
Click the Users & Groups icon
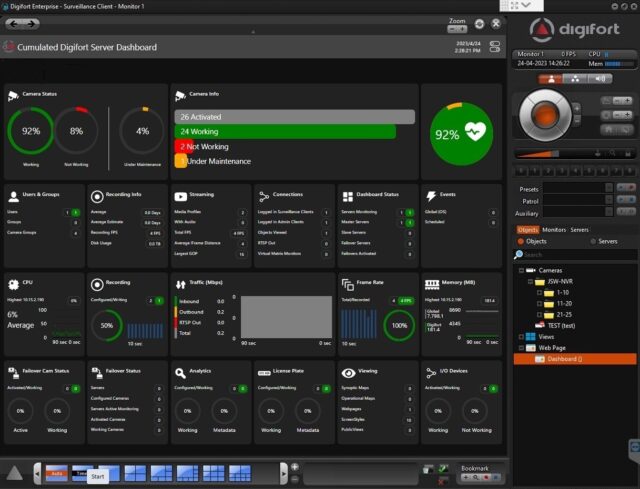tap(13, 196)
